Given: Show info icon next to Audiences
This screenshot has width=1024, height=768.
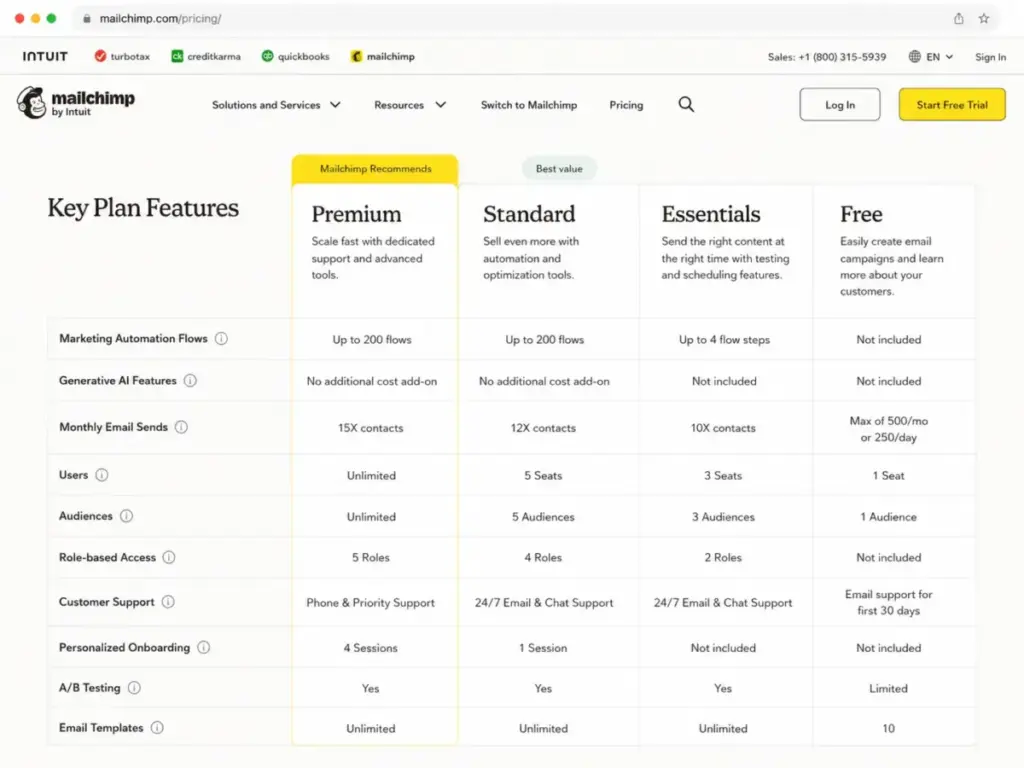Looking at the screenshot, I should [x=126, y=516].
